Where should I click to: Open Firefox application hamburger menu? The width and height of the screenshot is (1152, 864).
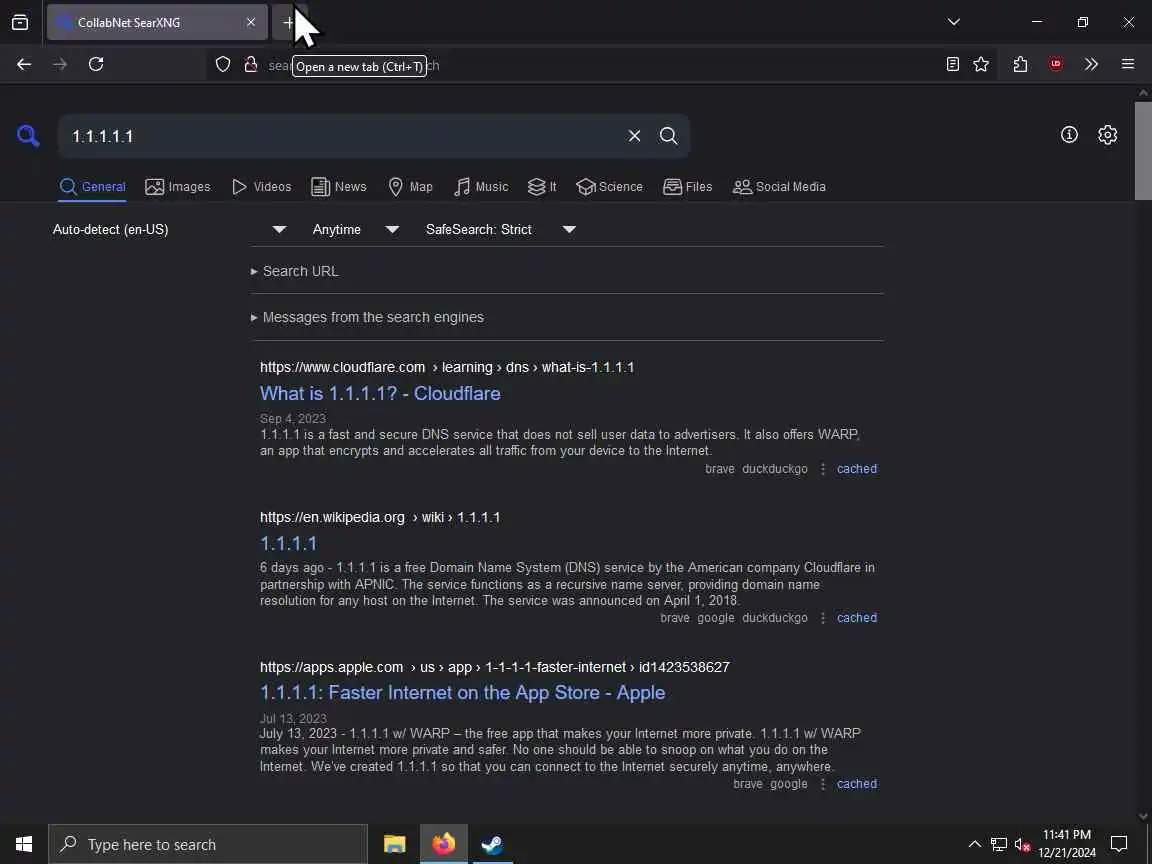point(1128,65)
